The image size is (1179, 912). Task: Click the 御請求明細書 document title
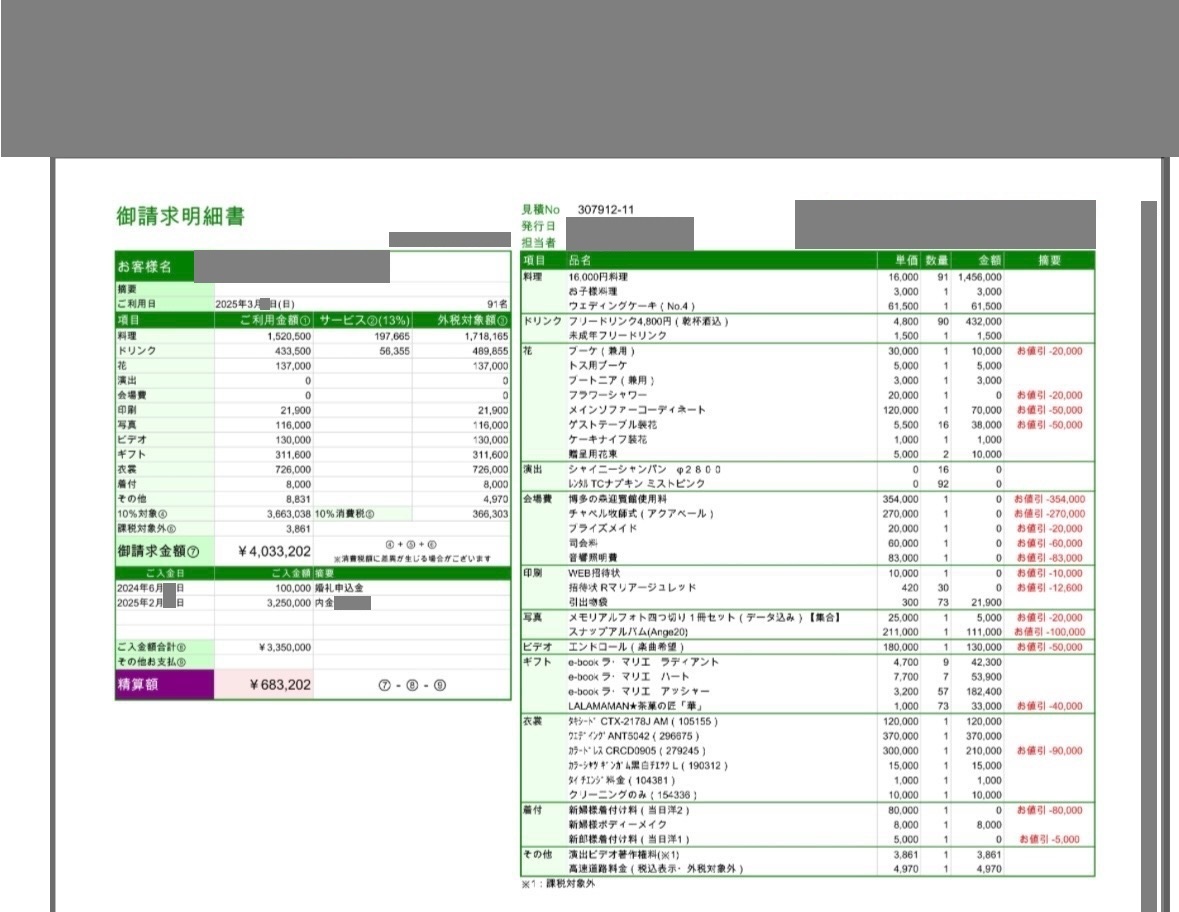[x=180, y=216]
